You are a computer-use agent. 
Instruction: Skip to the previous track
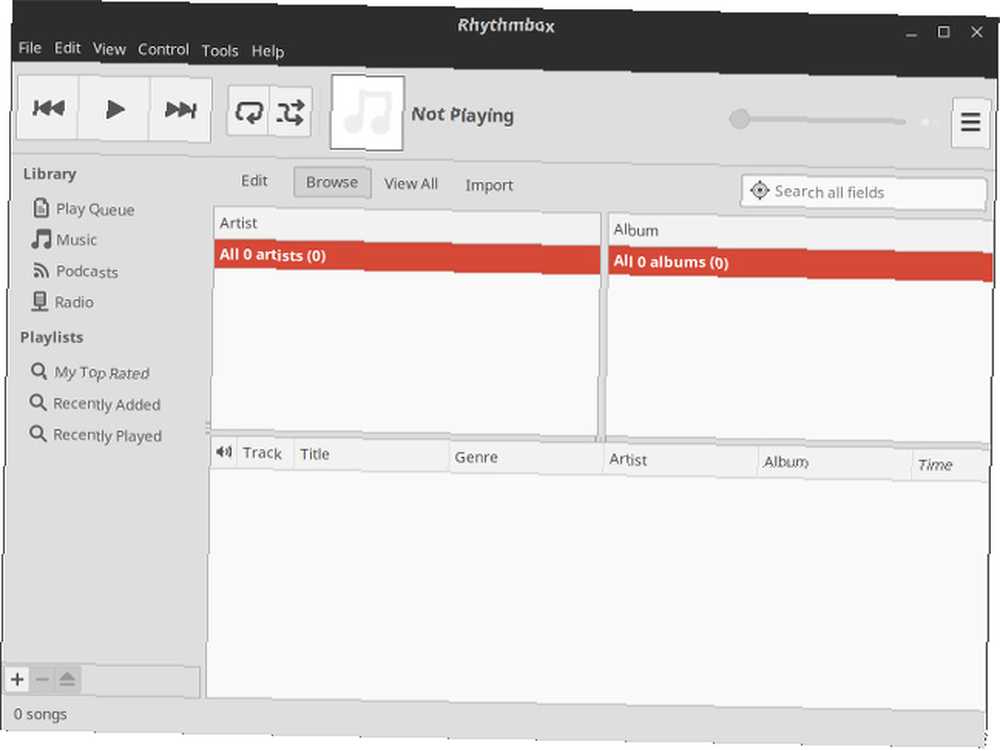click(48, 108)
